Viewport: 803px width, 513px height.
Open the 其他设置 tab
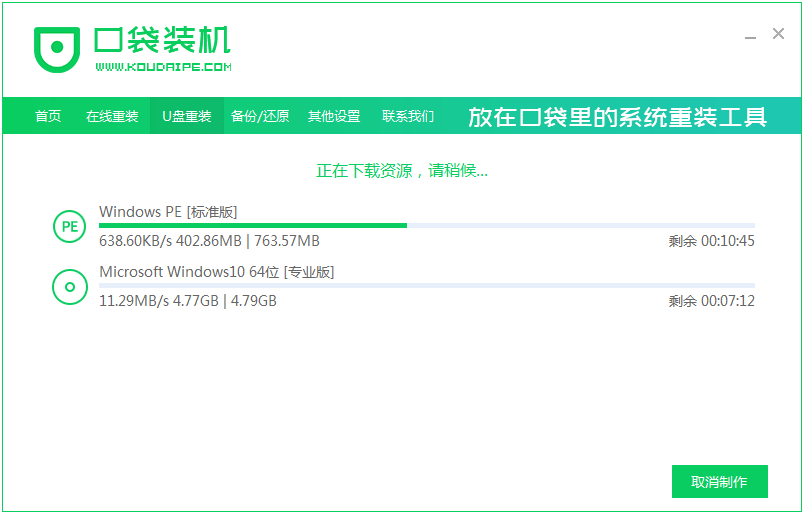(334, 116)
